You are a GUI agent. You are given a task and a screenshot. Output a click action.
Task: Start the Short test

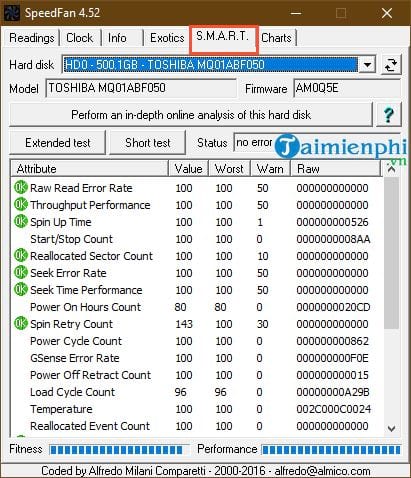(148, 143)
